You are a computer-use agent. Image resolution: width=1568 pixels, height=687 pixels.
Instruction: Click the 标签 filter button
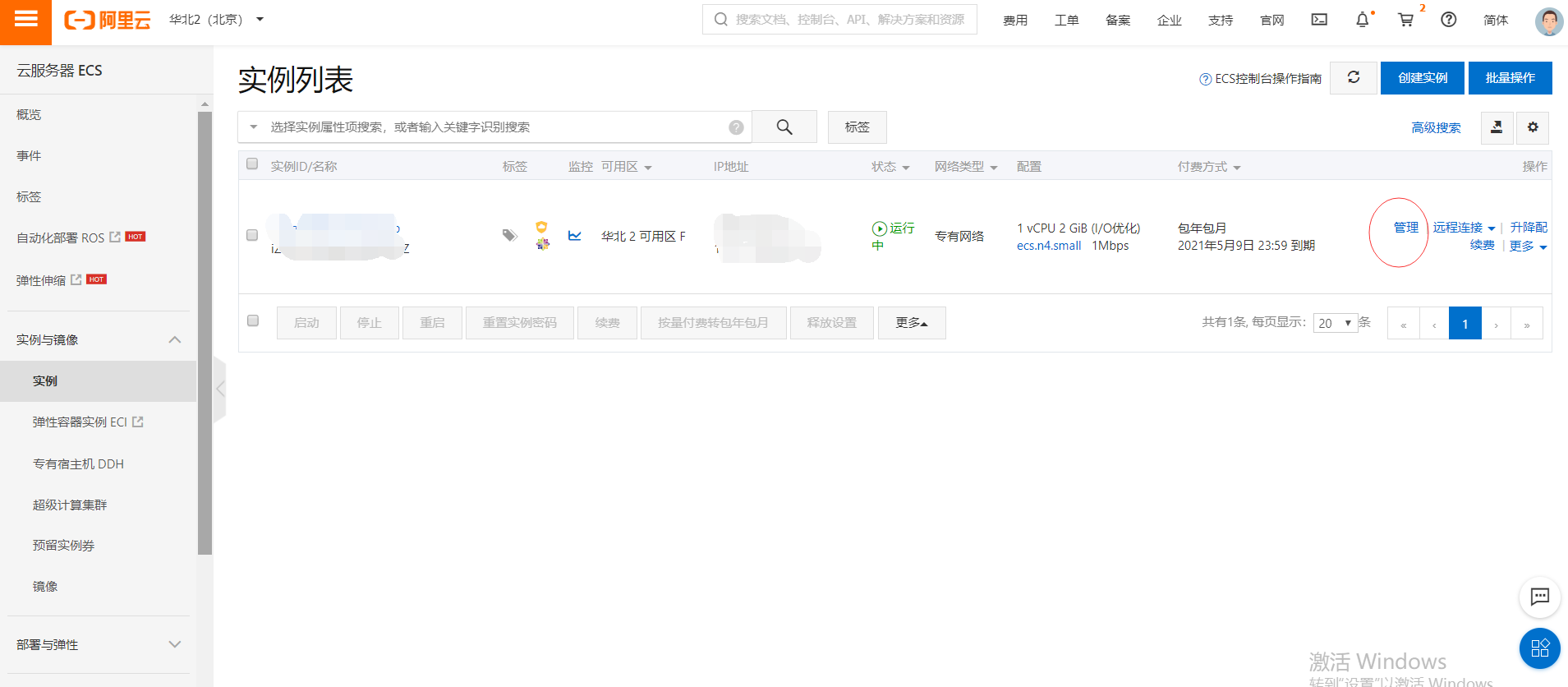(857, 127)
